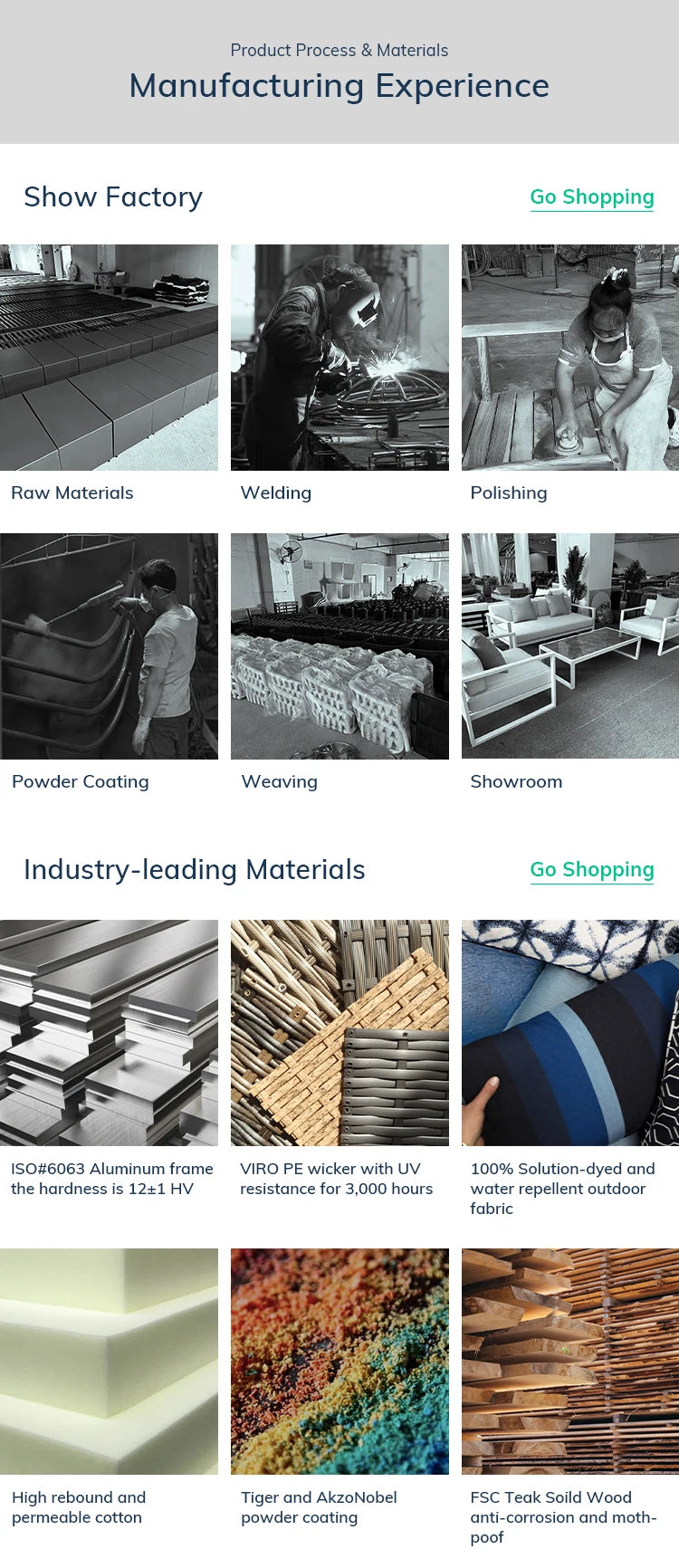Image resolution: width=679 pixels, height=1568 pixels.
Task: Click the Industry-leading Materials section heading
Action: 195,870
